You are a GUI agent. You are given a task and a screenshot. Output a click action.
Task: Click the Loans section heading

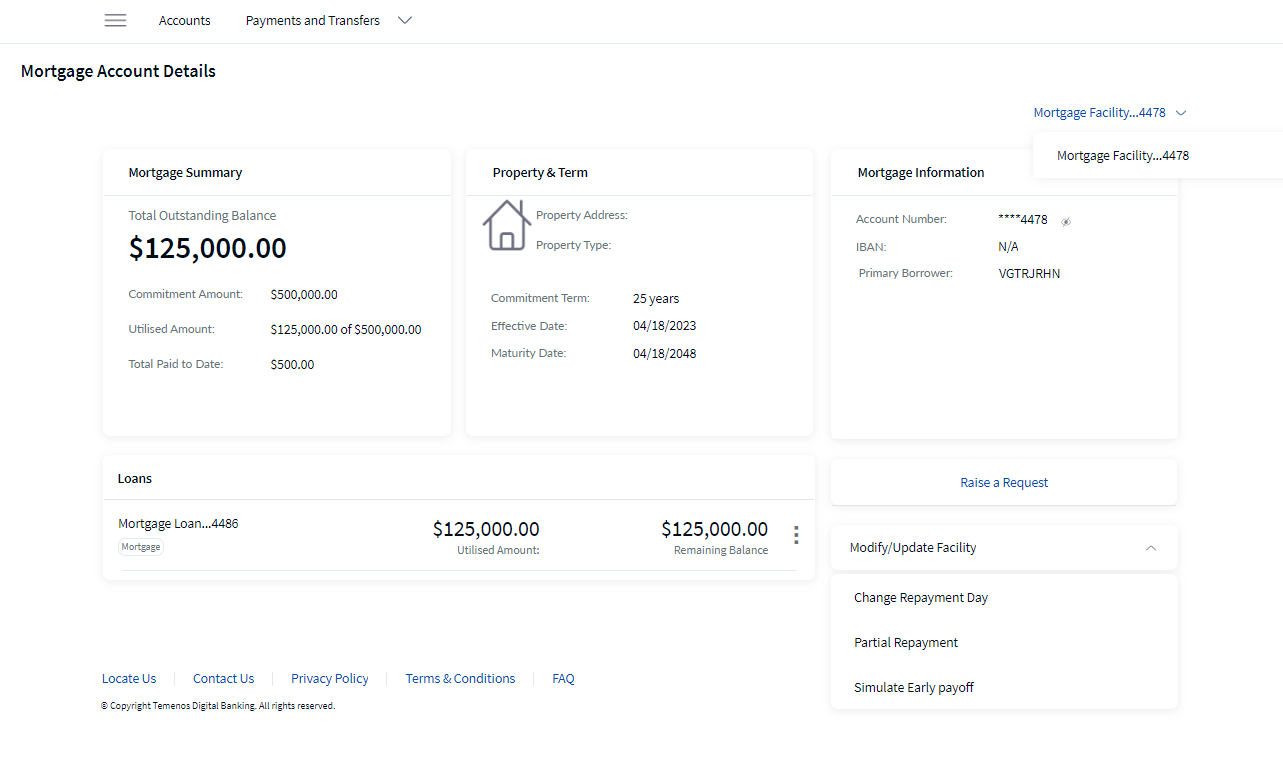[135, 479]
